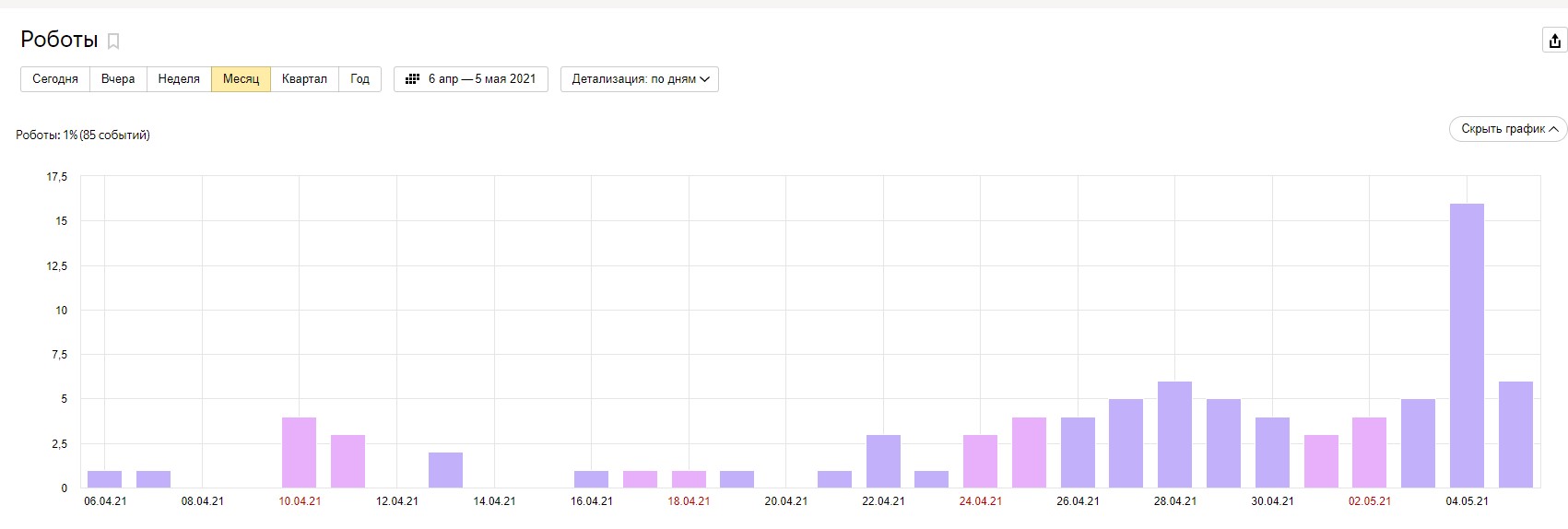The image size is (1568, 529).
Task: Collapse chart with Скрыть график
Action: tap(1508, 129)
